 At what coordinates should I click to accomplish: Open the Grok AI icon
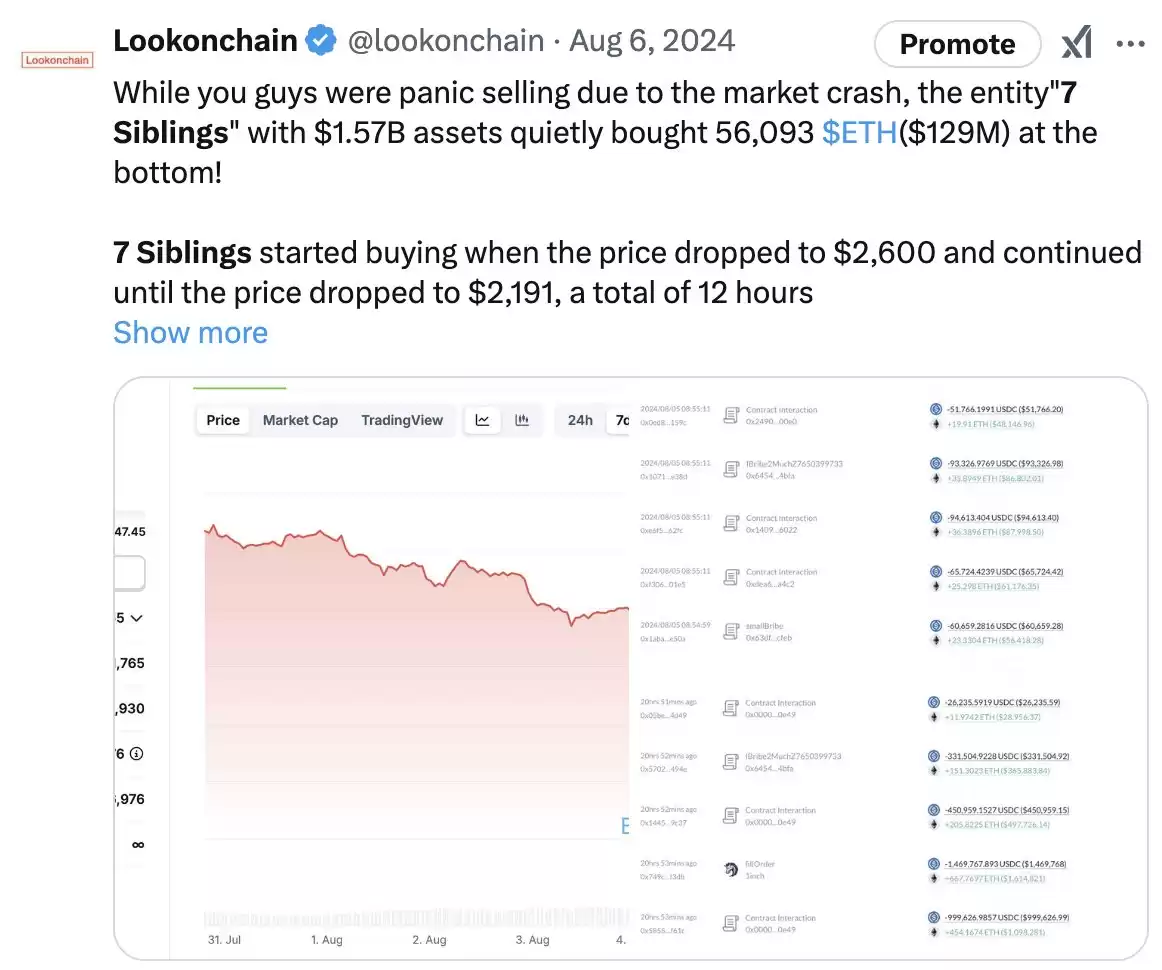tap(1077, 43)
